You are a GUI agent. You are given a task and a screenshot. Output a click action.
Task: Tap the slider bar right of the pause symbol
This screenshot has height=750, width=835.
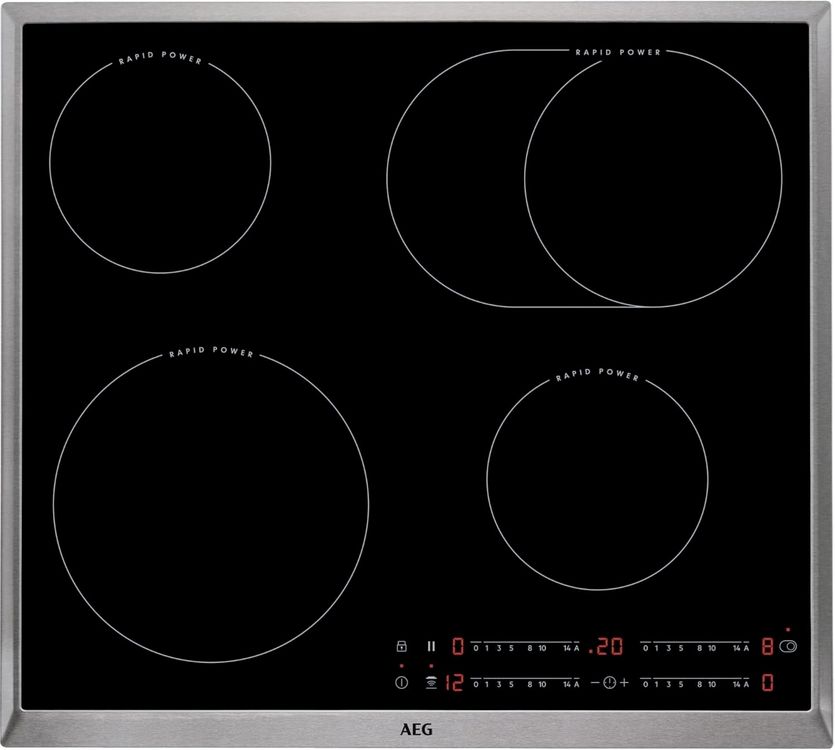pos(525,646)
